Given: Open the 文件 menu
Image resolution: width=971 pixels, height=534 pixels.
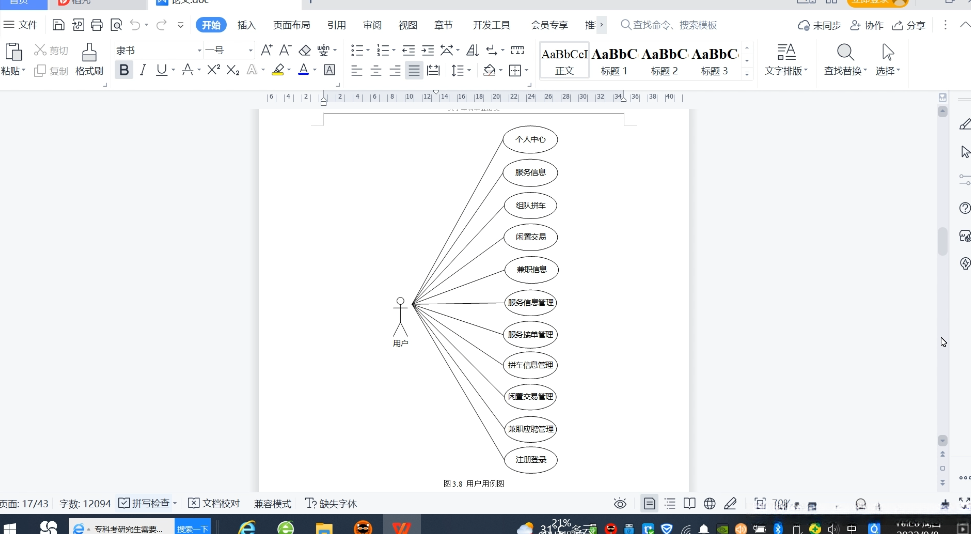Looking at the screenshot, I should pyautogui.click(x=20, y=25).
